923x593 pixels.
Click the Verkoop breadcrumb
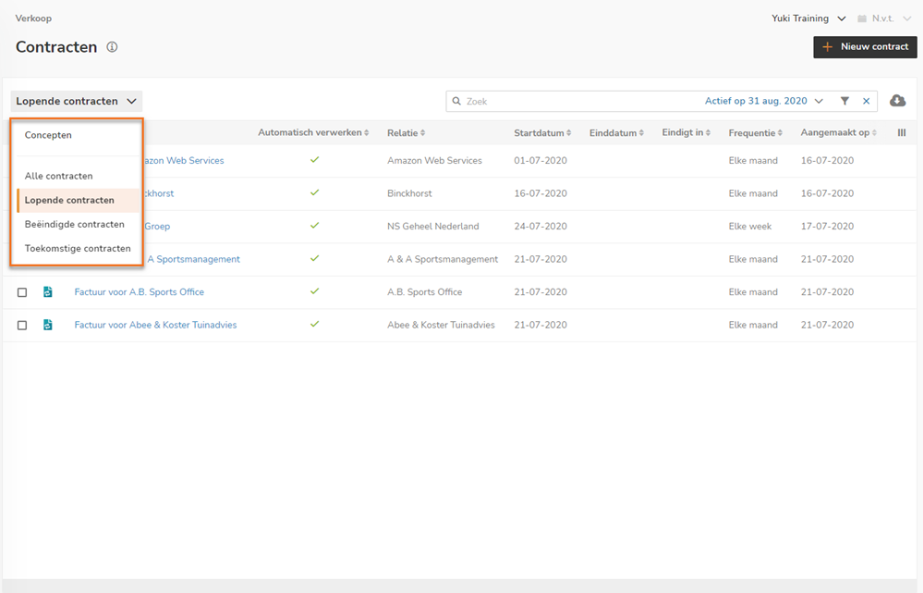[34, 19]
